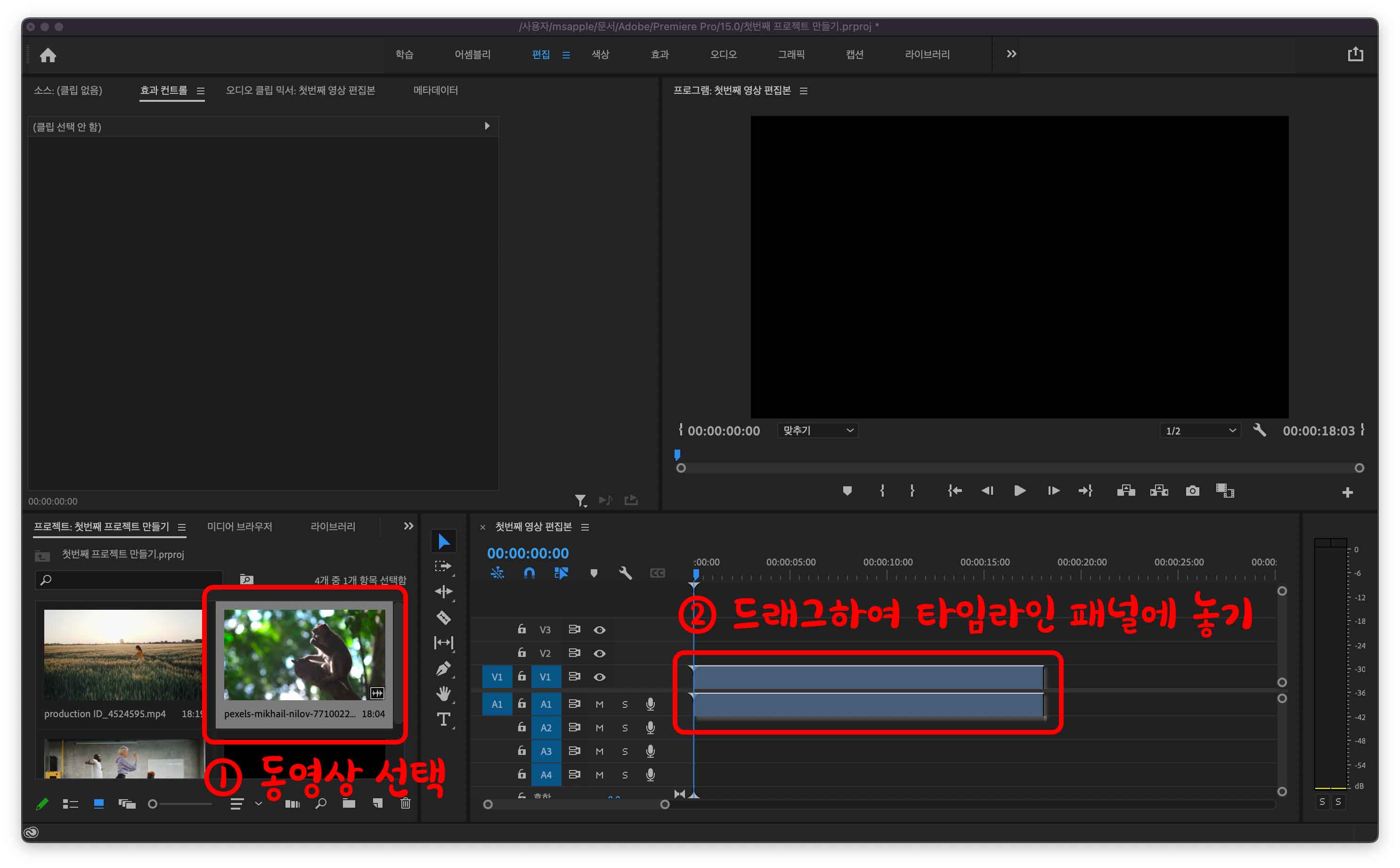Toggle snap in timeline (magnet icon)
Screen dimensions: 1400x868
point(529,573)
